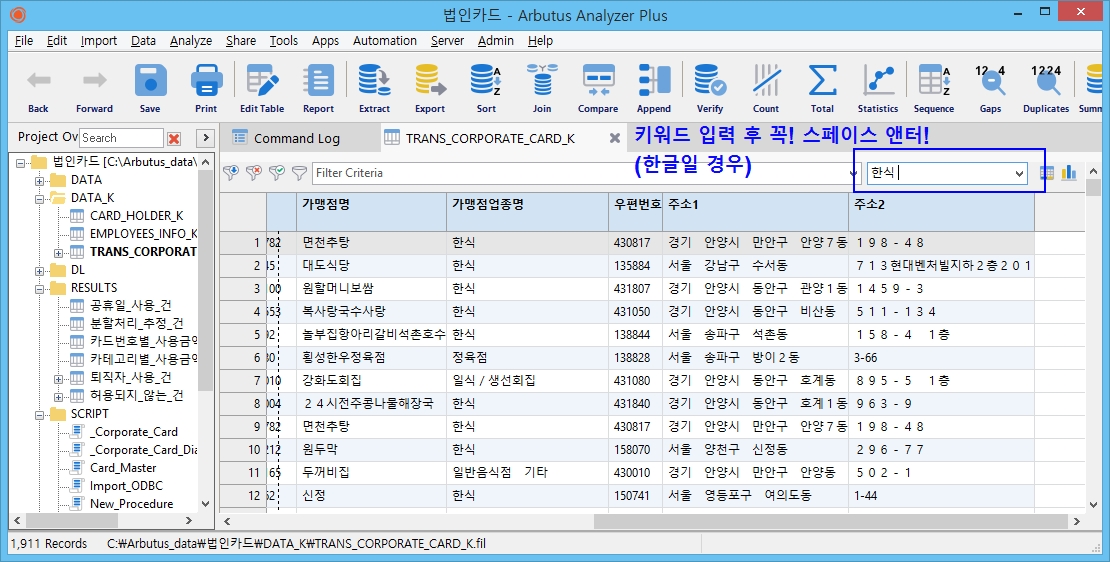This screenshot has height=562, width=1110.
Task: Open the Help menu
Action: pyautogui.click(x=540, y=40)
